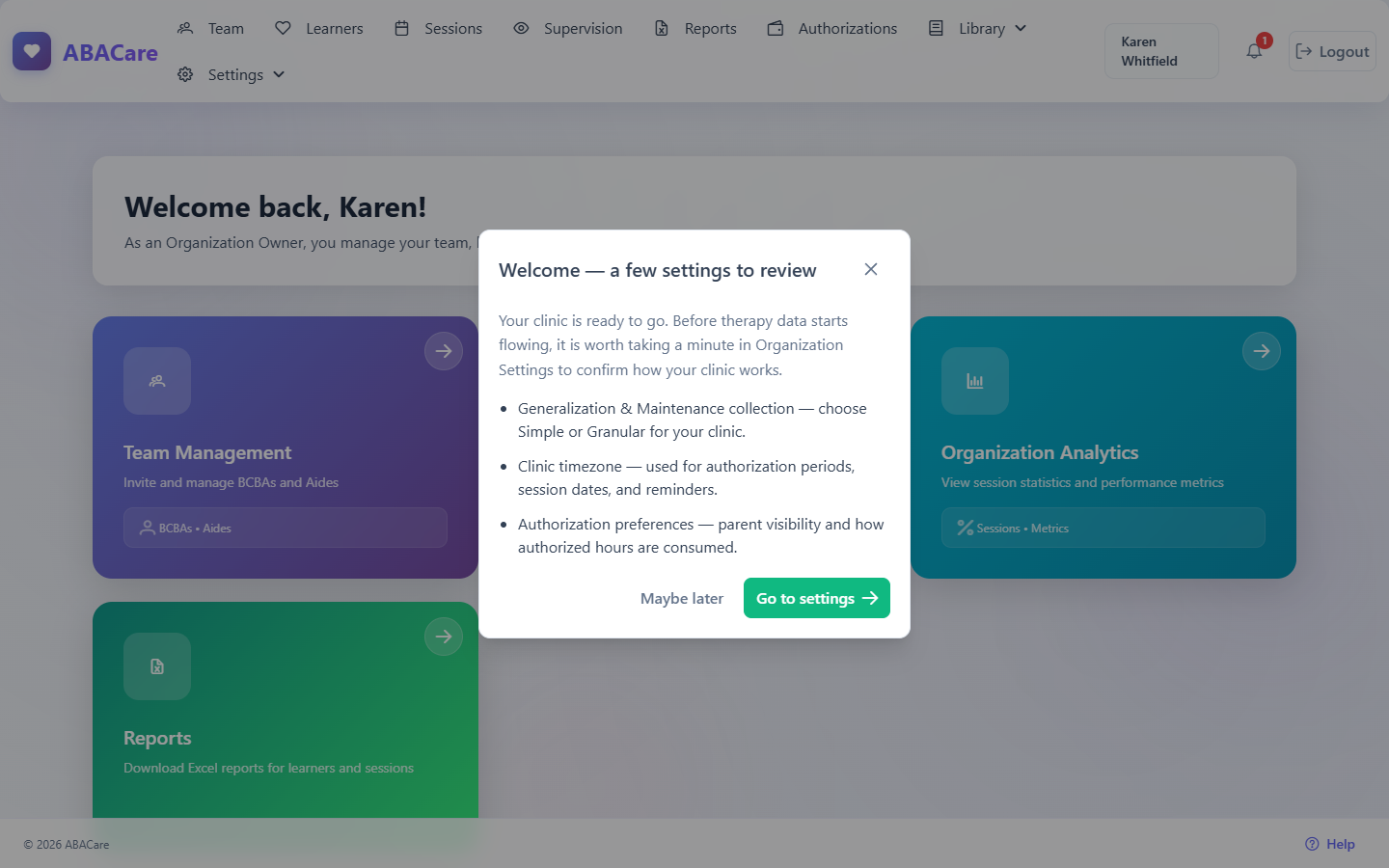Click the Logout button
The width and height of the screenshot is (1389, 868).
(1332, 51)
